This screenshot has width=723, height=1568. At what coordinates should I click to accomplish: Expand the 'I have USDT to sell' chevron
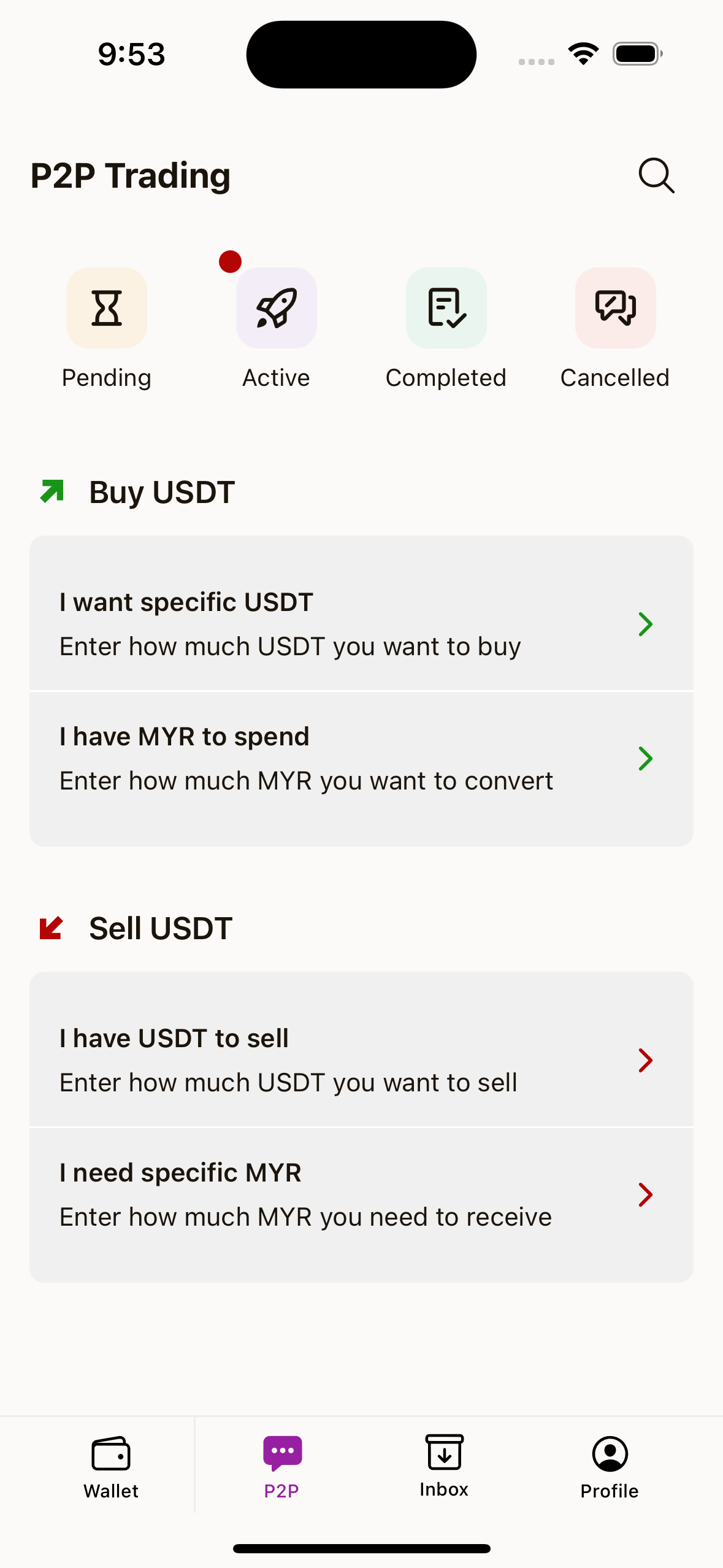[x=645, y=1060]
